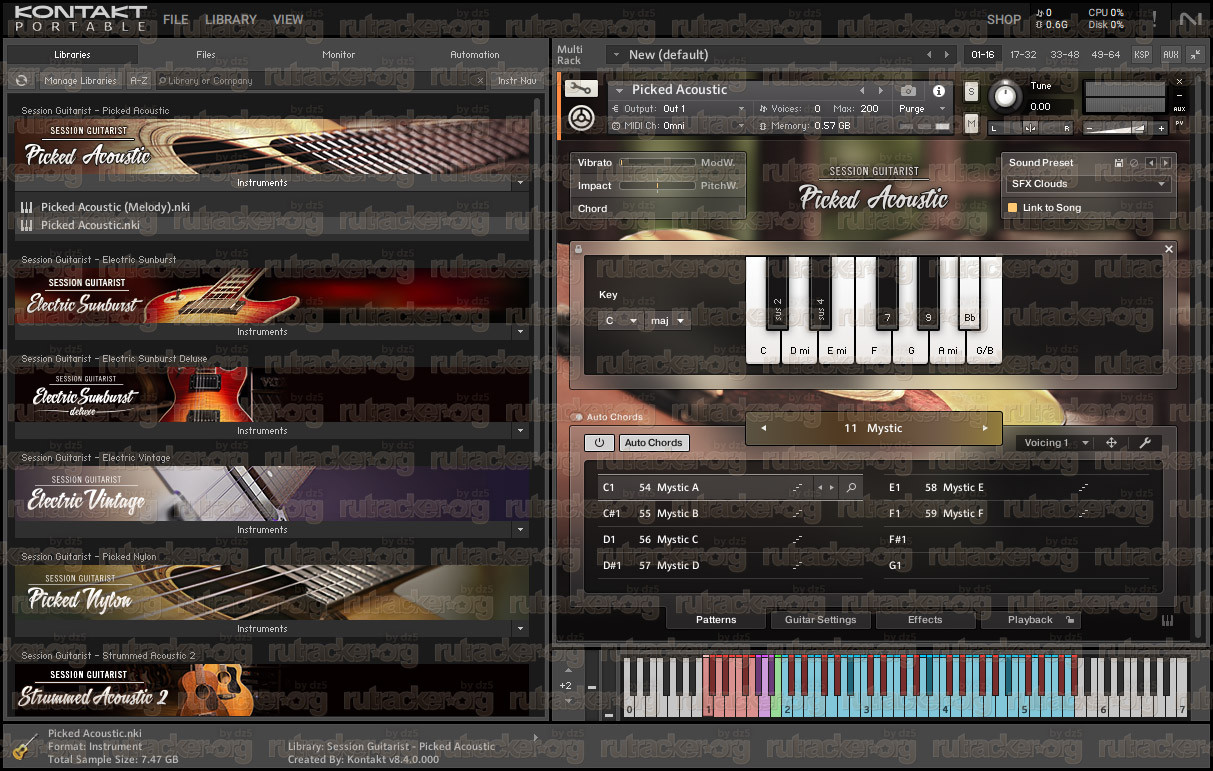This screenshot has height=771, width=1213.
Task: Adjust the Vibrato slider
Action: pos(657,162)
